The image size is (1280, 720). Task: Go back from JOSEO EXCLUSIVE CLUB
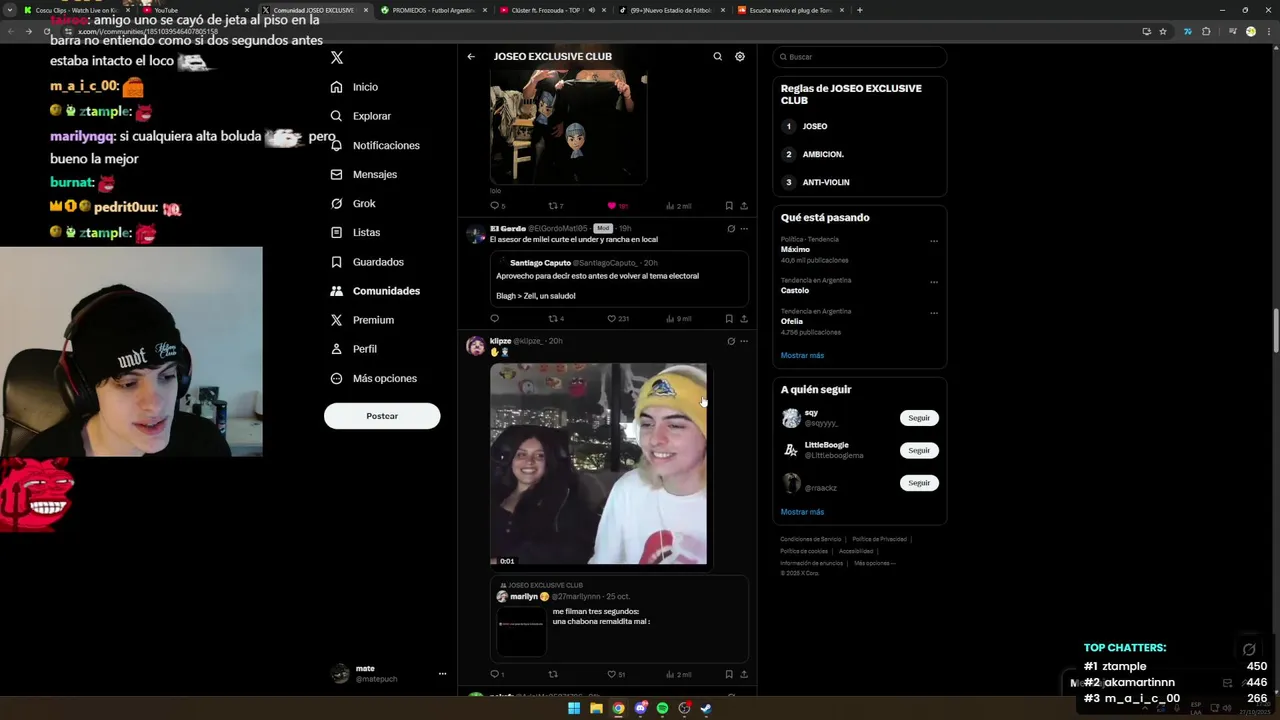coord(471,57)
